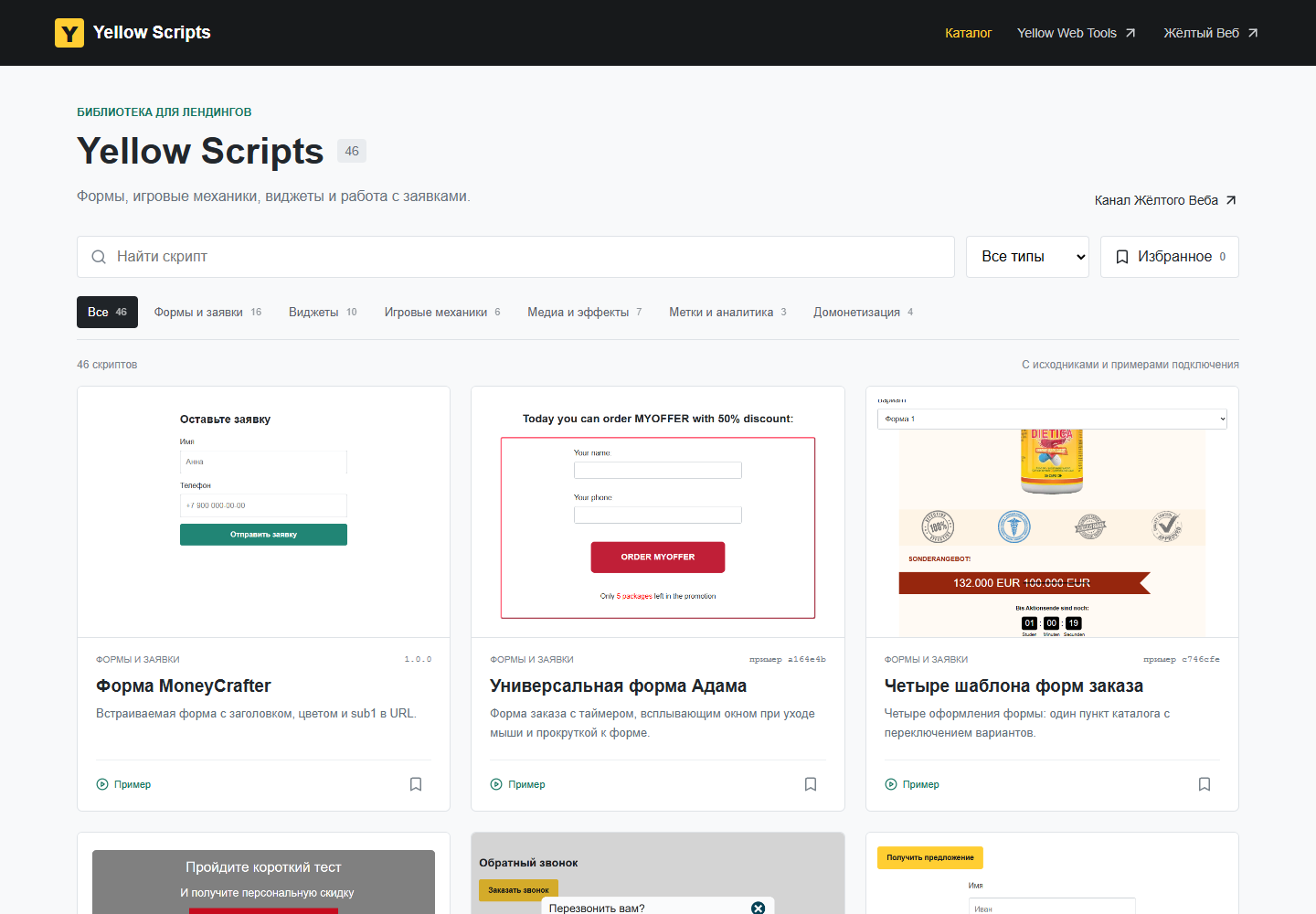This screenshot has height=914, width=1316.
Task: Bookmark the Универсальная форма Адама script
Action: click(811, 784)
